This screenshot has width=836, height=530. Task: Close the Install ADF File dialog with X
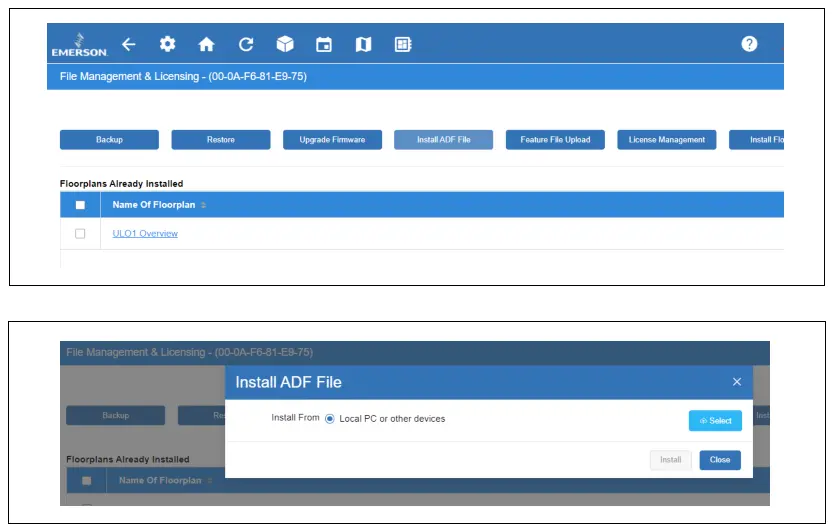tap(737, 382)
